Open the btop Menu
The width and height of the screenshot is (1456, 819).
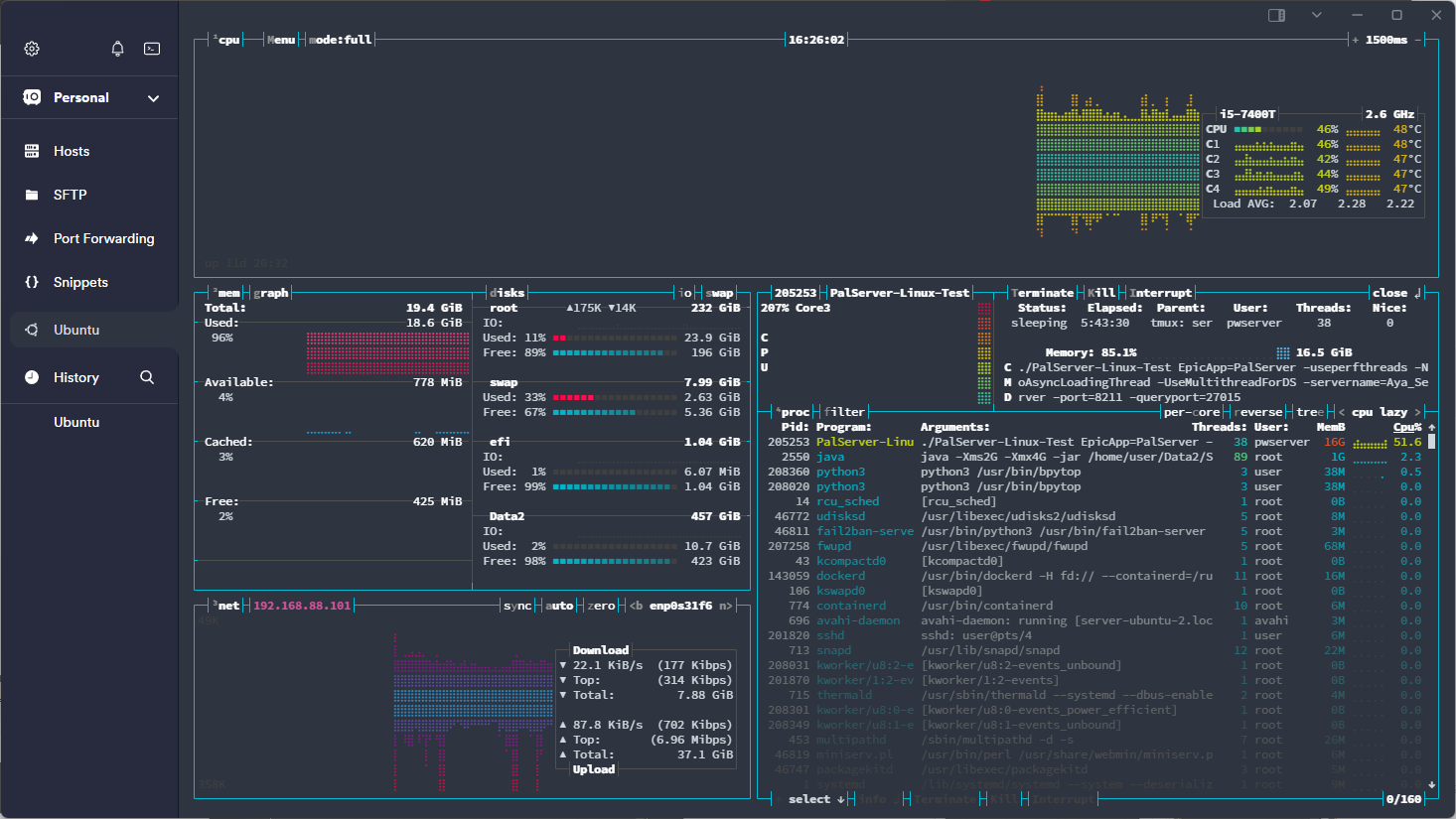(281, 40)
